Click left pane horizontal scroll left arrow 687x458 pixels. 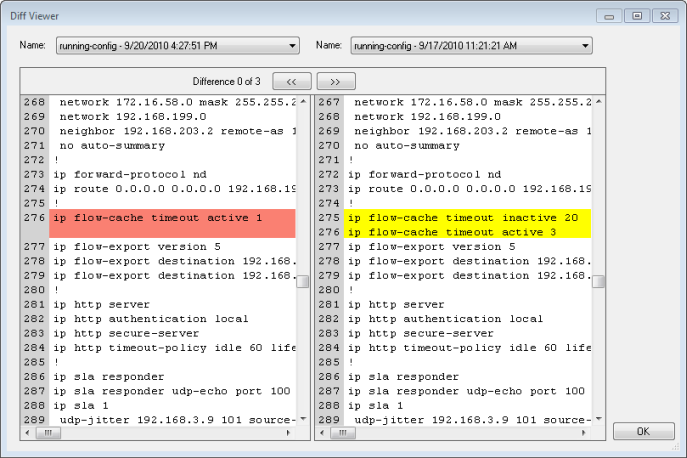(x=28, y=433)
